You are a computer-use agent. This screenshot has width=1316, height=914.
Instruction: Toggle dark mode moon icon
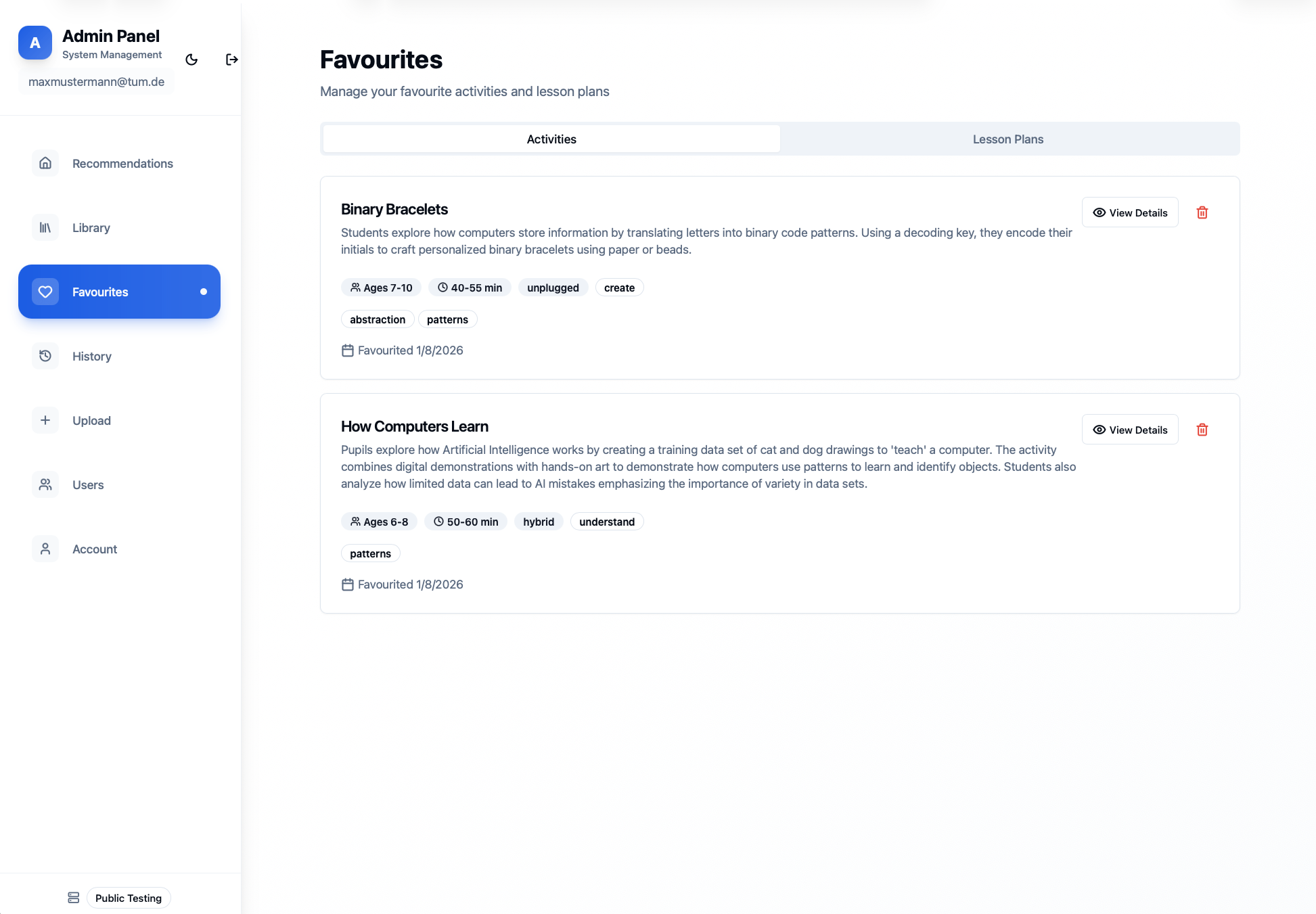coord(191,60)
